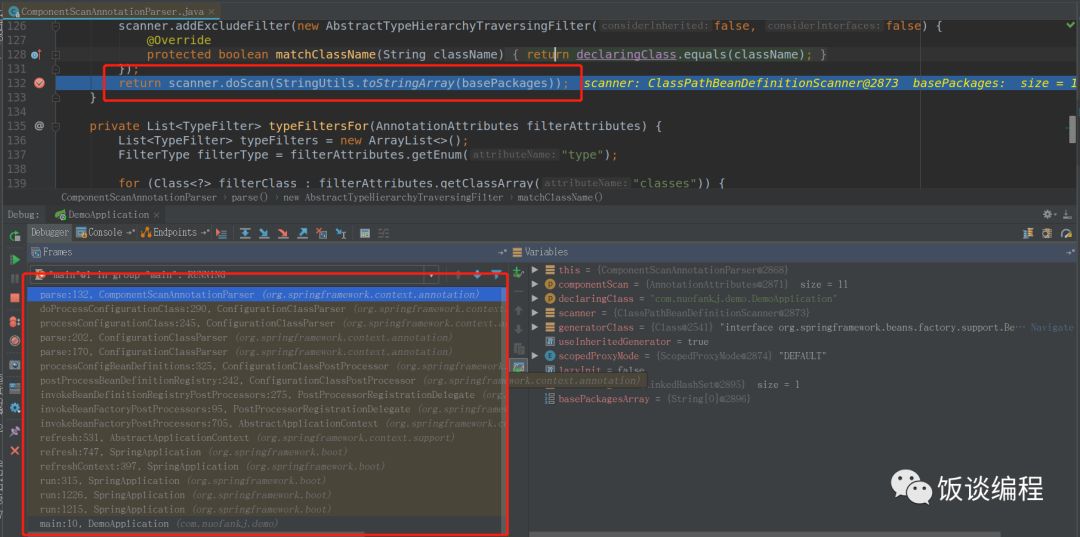
Task: Select the basePackagesArray variable row
Action: point(803,399)
